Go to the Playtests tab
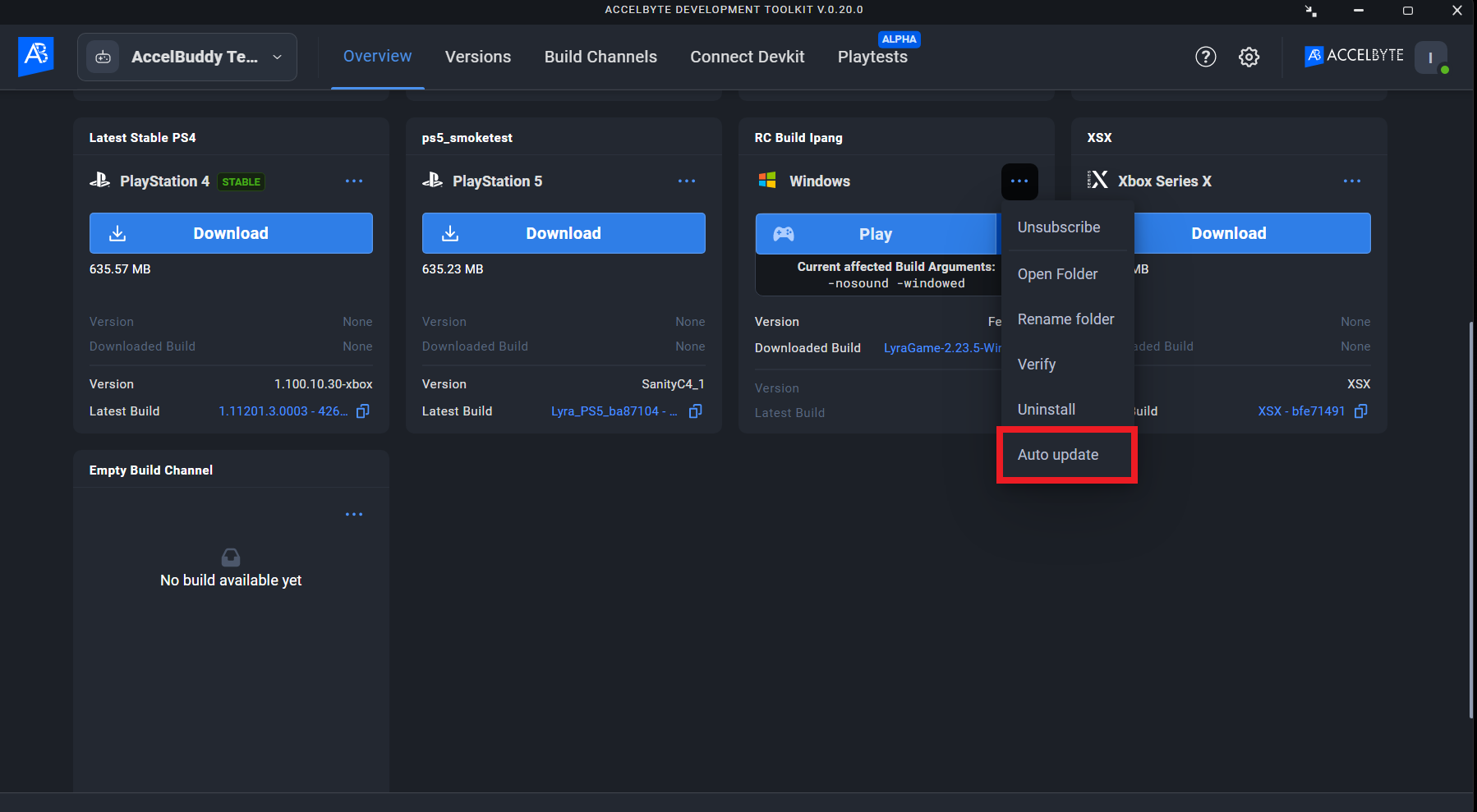Viewport: 1477px width, 812px height. pos(872,57)
